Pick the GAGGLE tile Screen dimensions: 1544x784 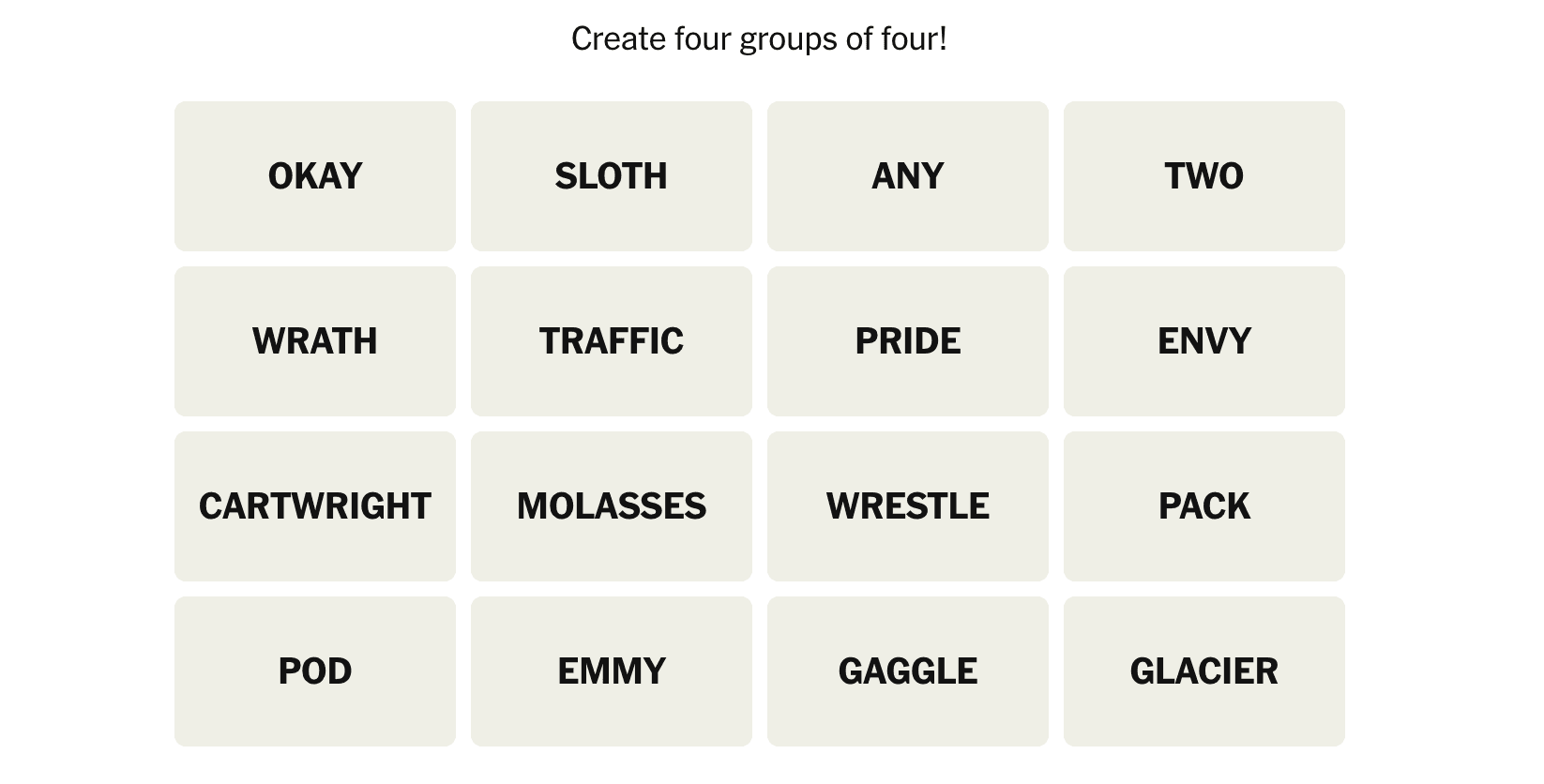pyautogui.click(x=908, y=671)
